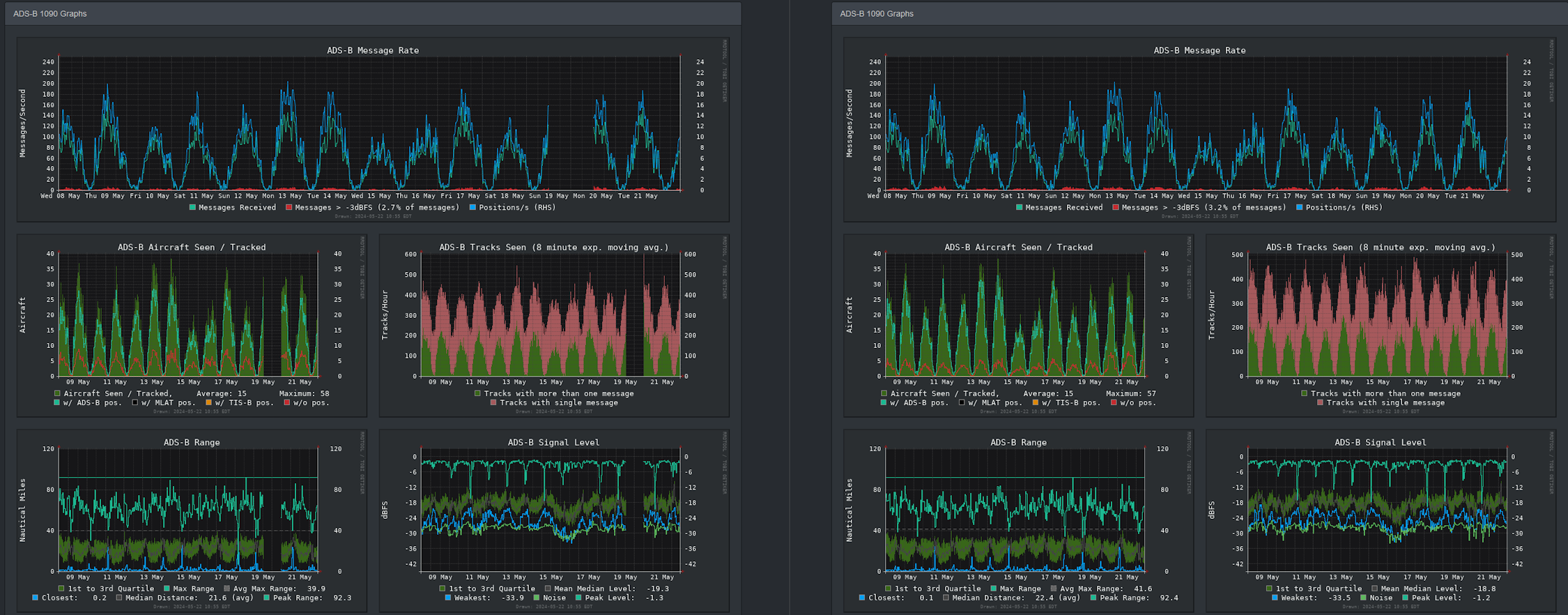Select 'Average: 15' in the left panel
The height and width of the screenshot is (615, 1568).
(222, 393)
